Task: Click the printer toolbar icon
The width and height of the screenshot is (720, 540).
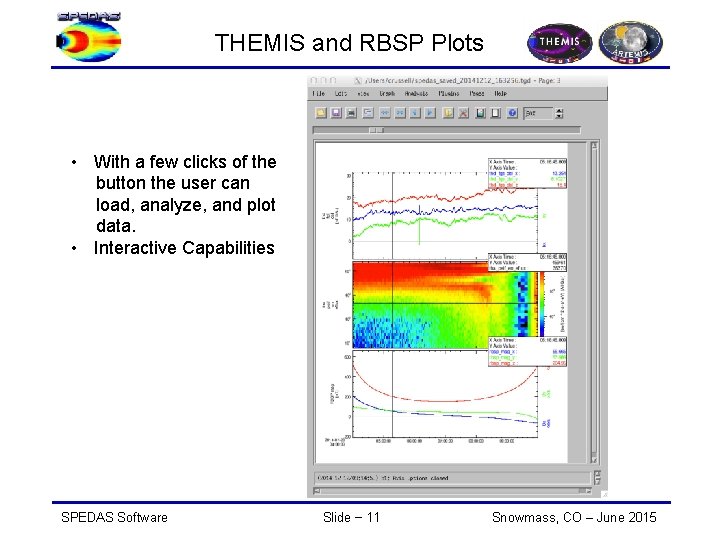Action: tap(351, 112)
